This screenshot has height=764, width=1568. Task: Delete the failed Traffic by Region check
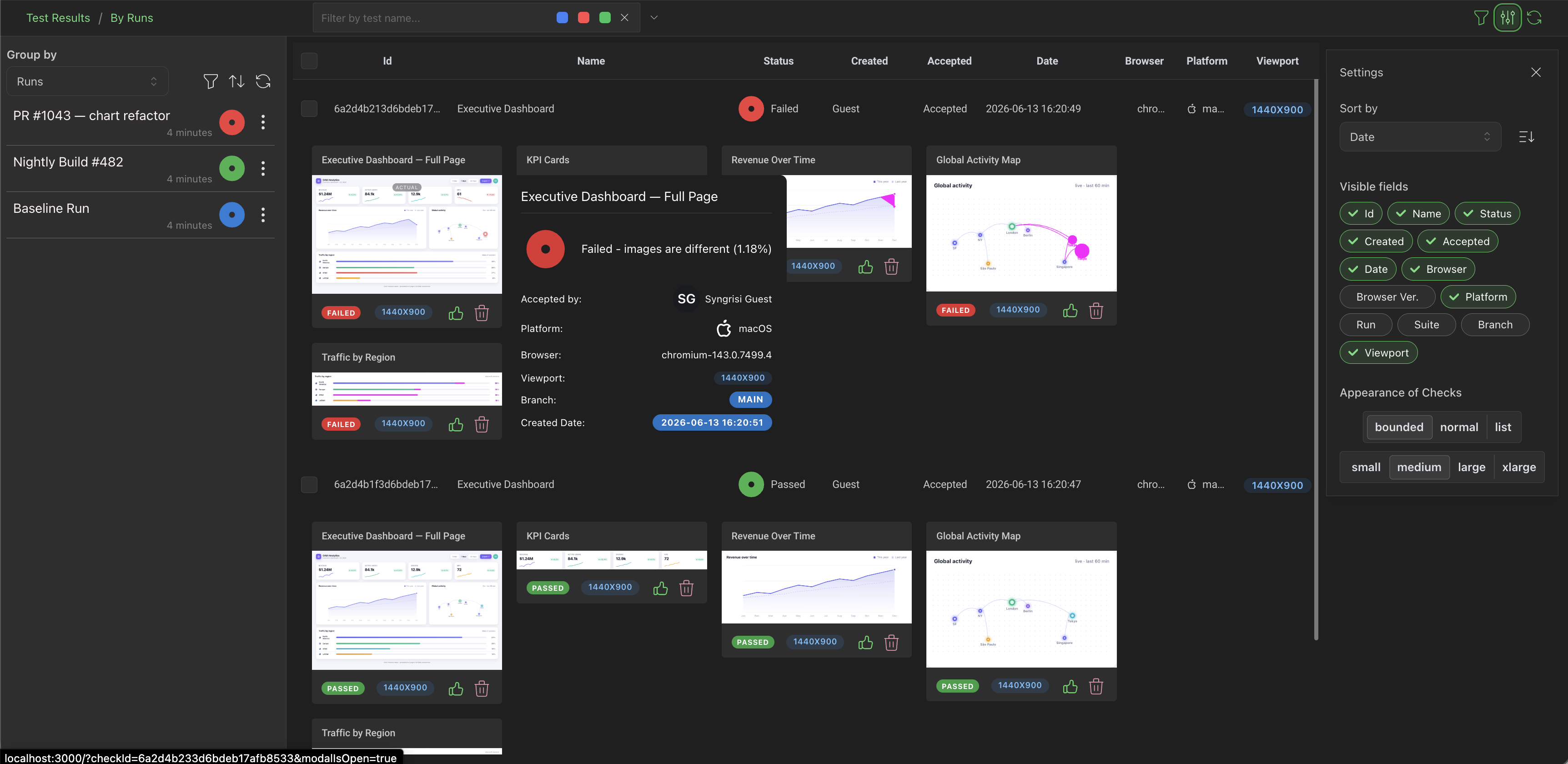pyautogui.click(x=482, y=424)
